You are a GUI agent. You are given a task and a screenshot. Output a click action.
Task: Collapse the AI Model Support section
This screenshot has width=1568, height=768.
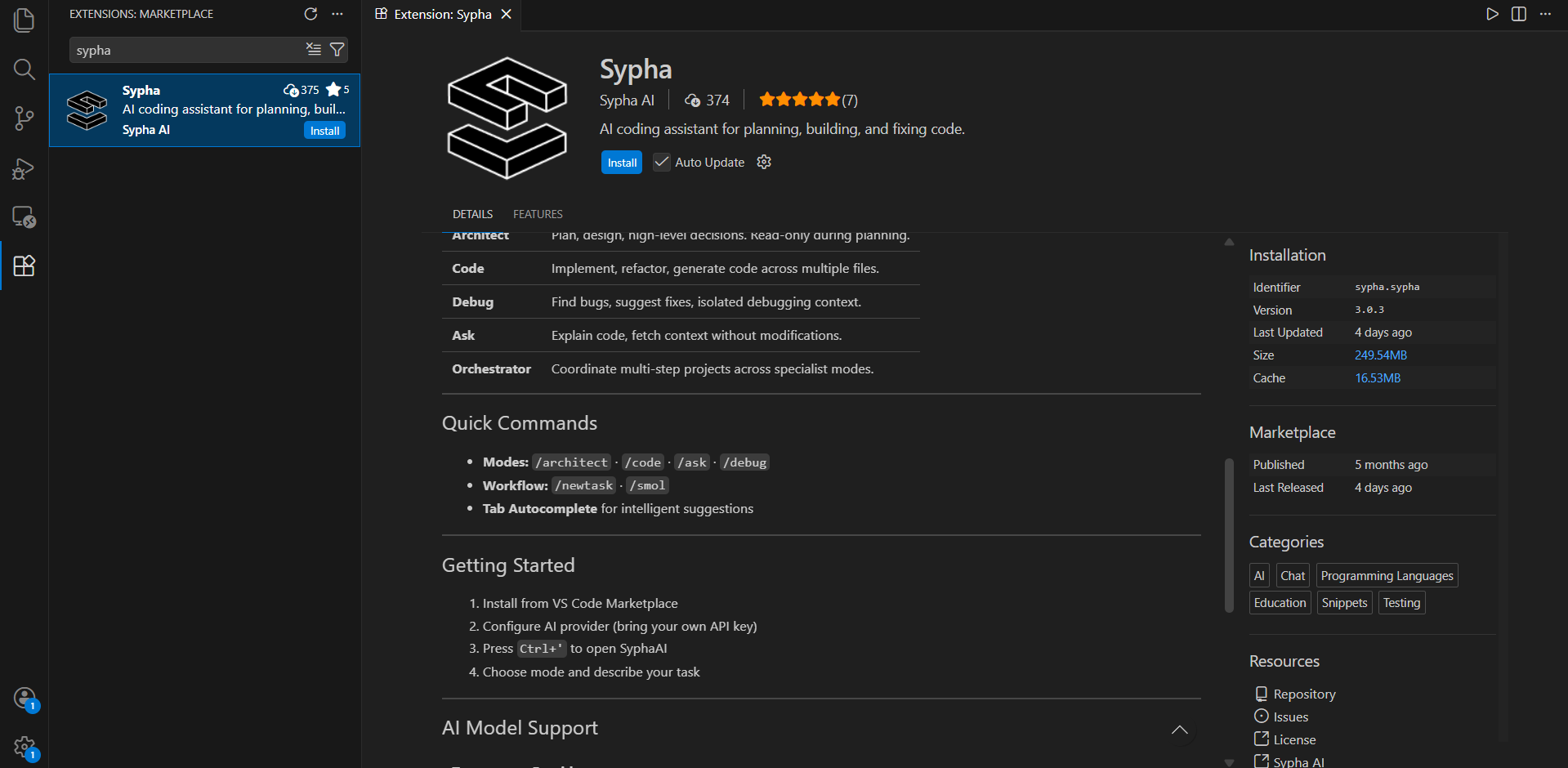pos(1179,730)
